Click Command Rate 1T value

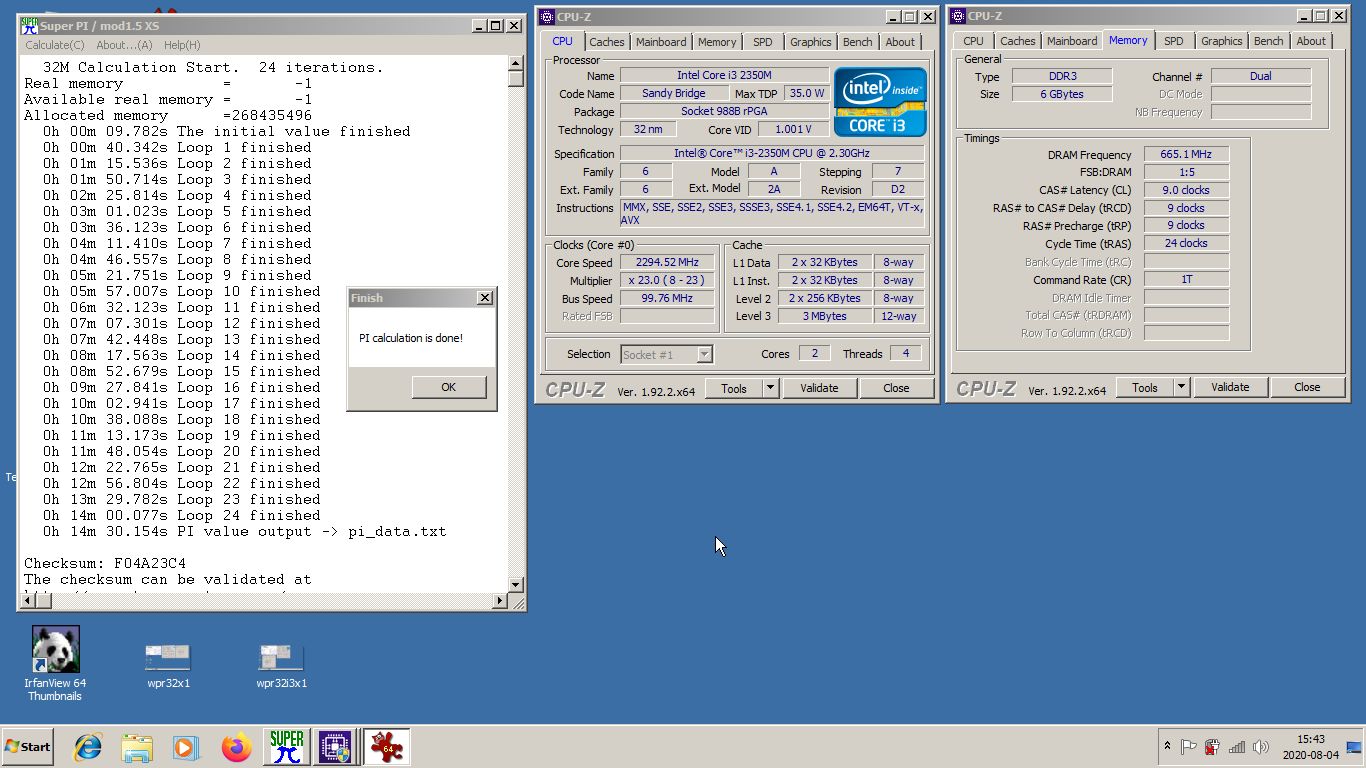pos(1186,279)
